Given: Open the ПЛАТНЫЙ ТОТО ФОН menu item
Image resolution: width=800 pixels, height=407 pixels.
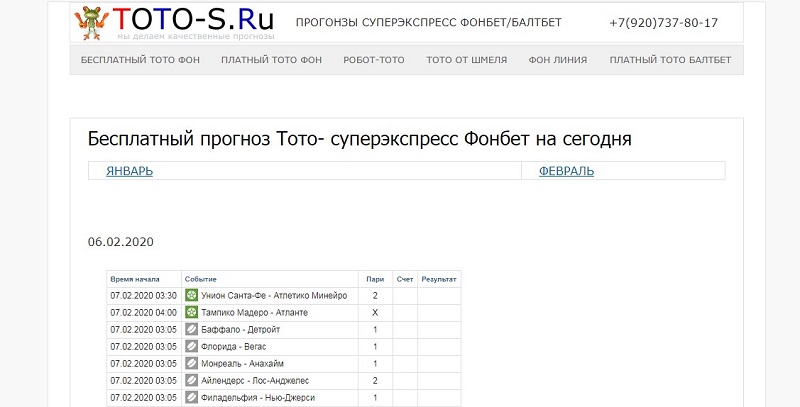Looking at the screenshot, I should pyautogui.click(x=271, y=60).
